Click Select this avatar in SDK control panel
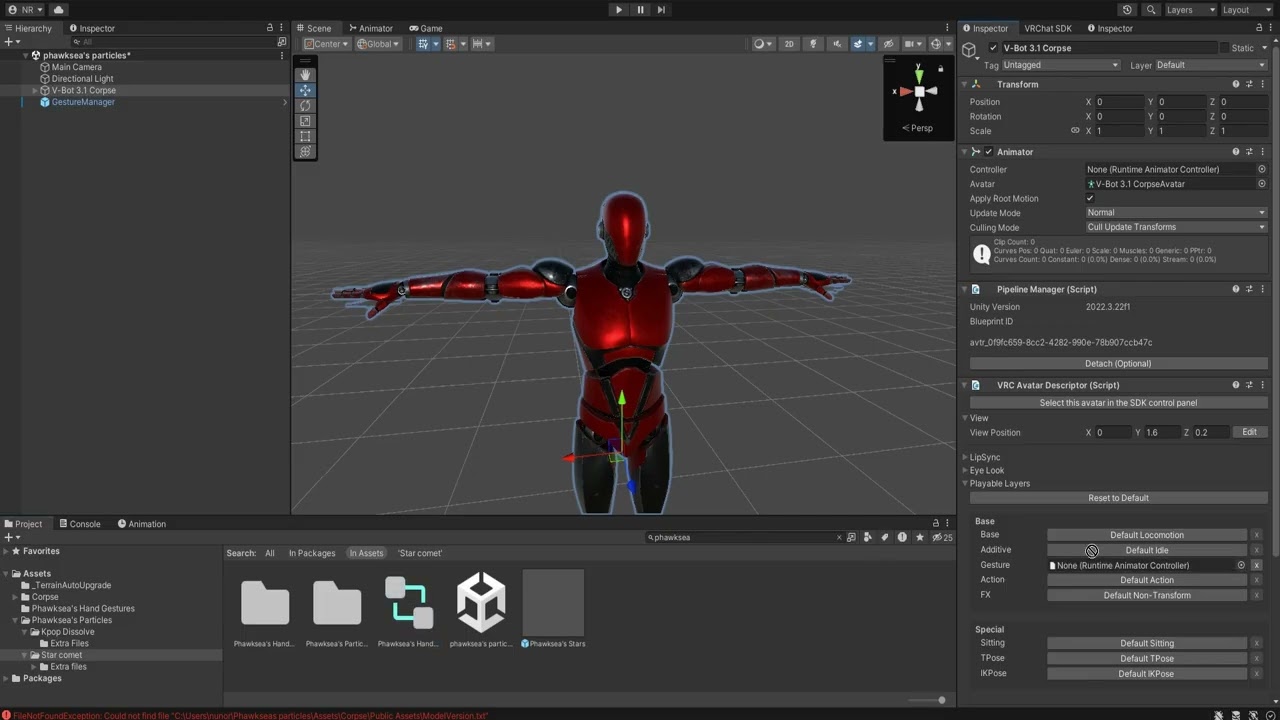Screen dimensions: 1280x720 point(1118,403)
